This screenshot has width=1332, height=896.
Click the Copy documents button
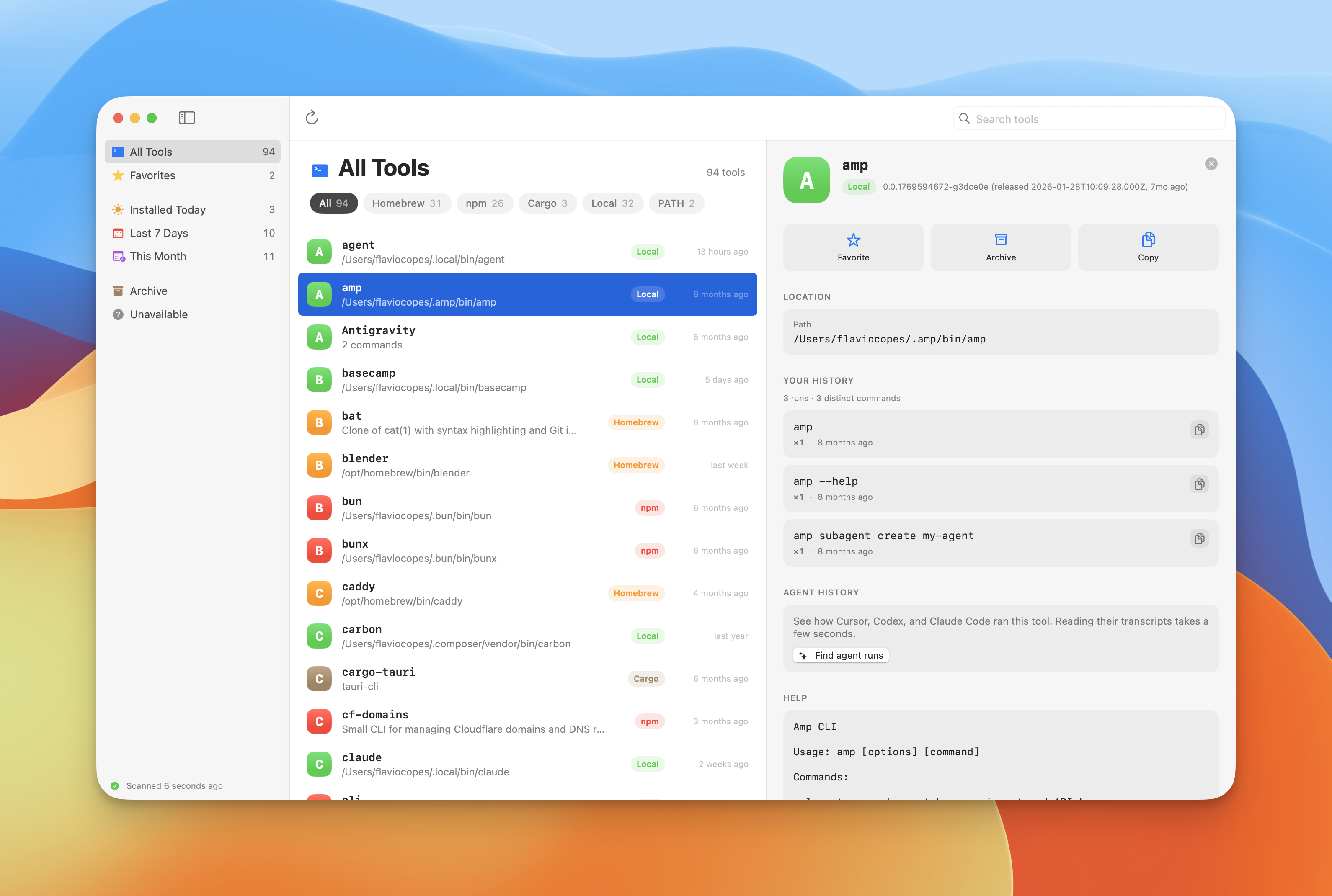tap(1148, 247)
